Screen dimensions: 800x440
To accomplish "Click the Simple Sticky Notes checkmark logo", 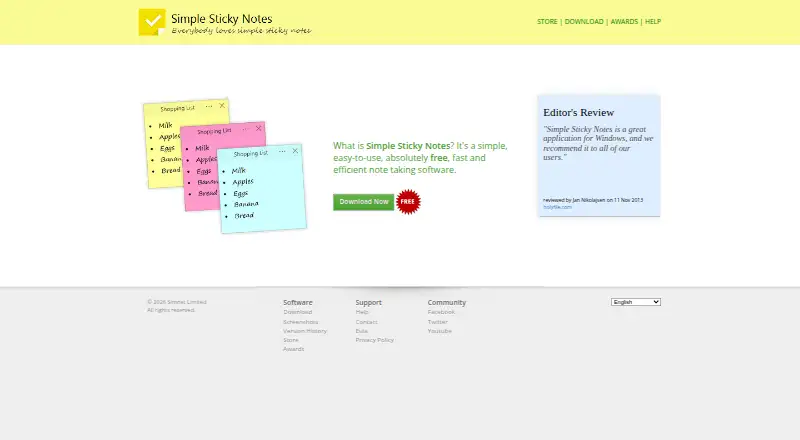I will tap(152, 22).
